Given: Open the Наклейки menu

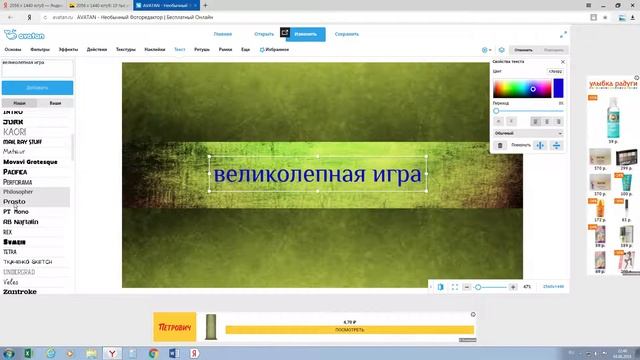Looking at the screenshot, I should click(155, 49).
